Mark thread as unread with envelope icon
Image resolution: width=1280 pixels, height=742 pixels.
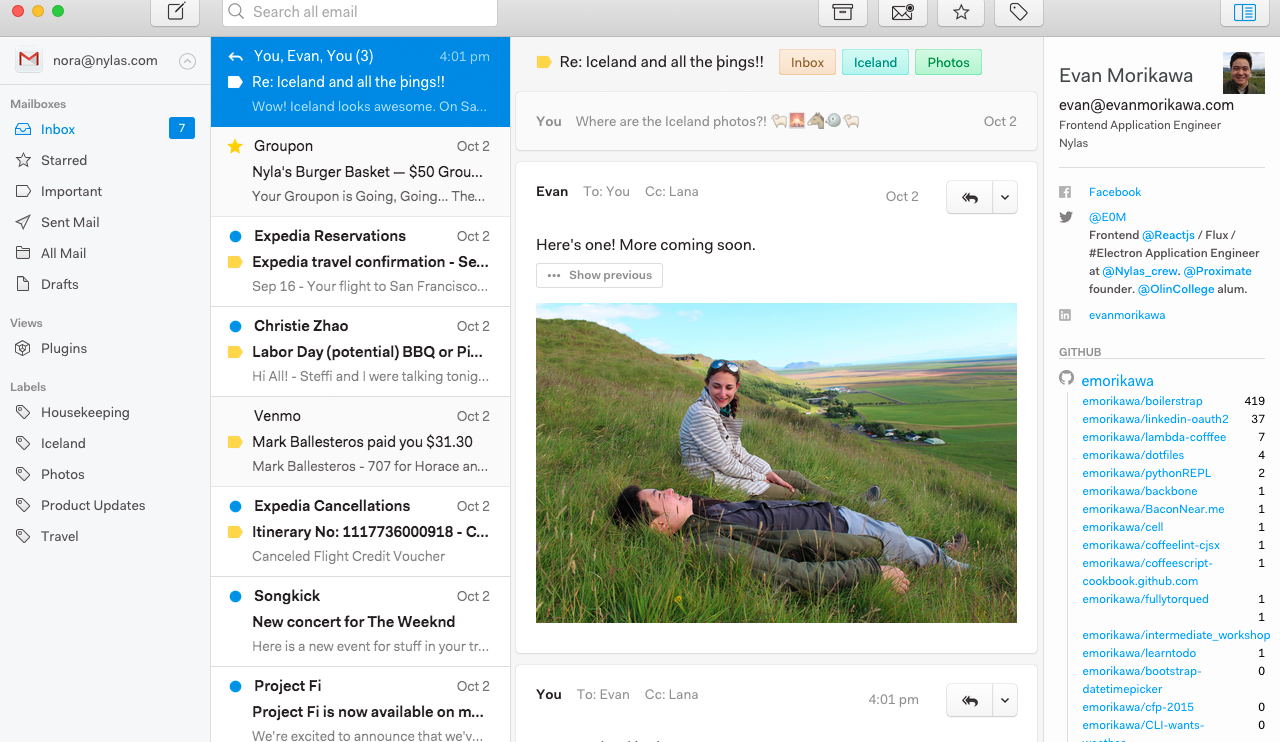902,12
